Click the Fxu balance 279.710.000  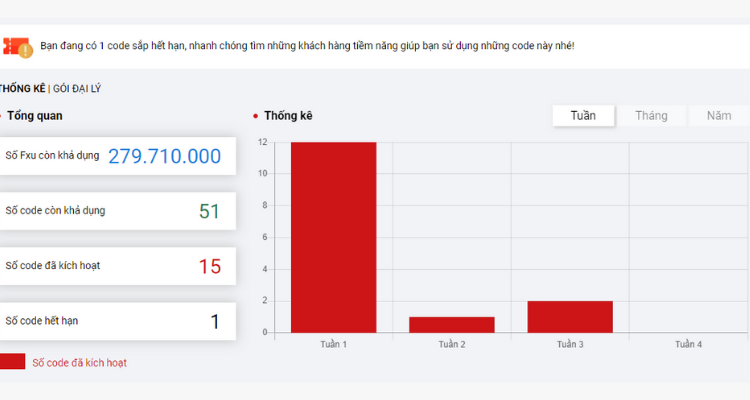coord(165,156)
